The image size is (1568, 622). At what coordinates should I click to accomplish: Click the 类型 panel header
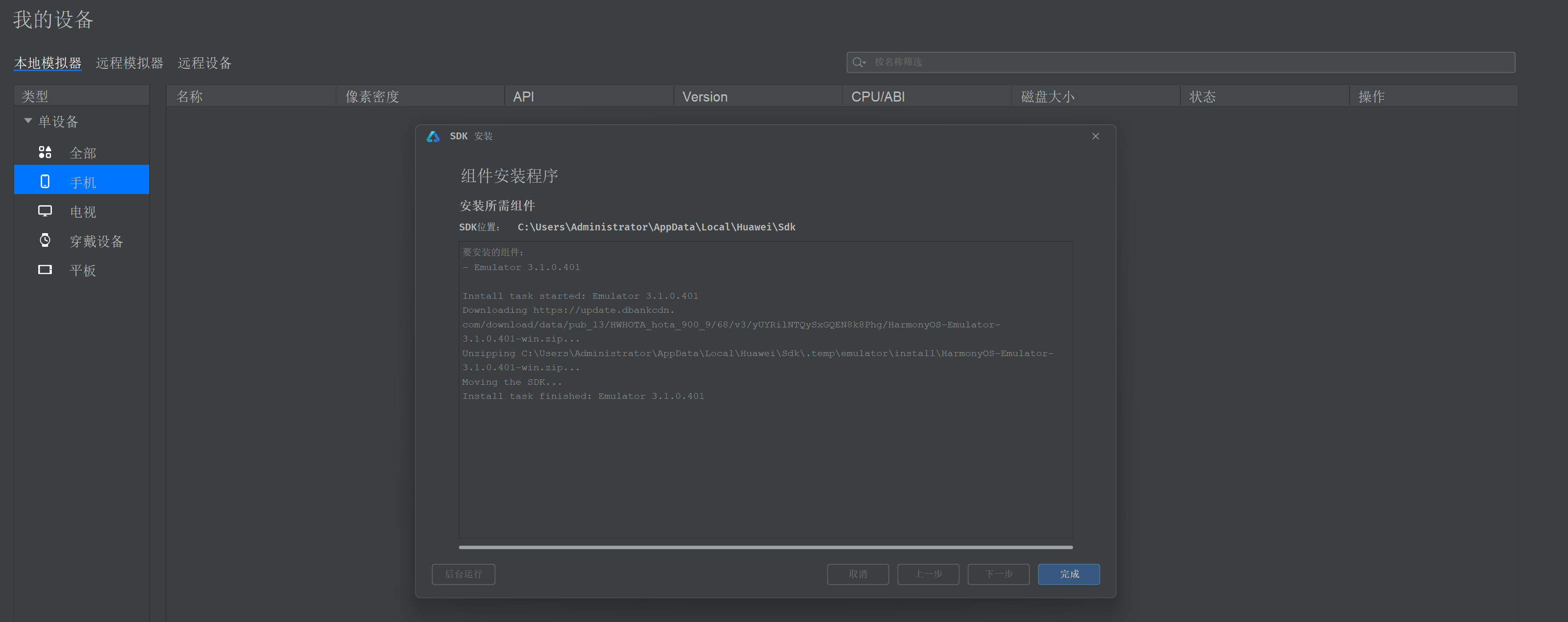click(x=81, y=96)
